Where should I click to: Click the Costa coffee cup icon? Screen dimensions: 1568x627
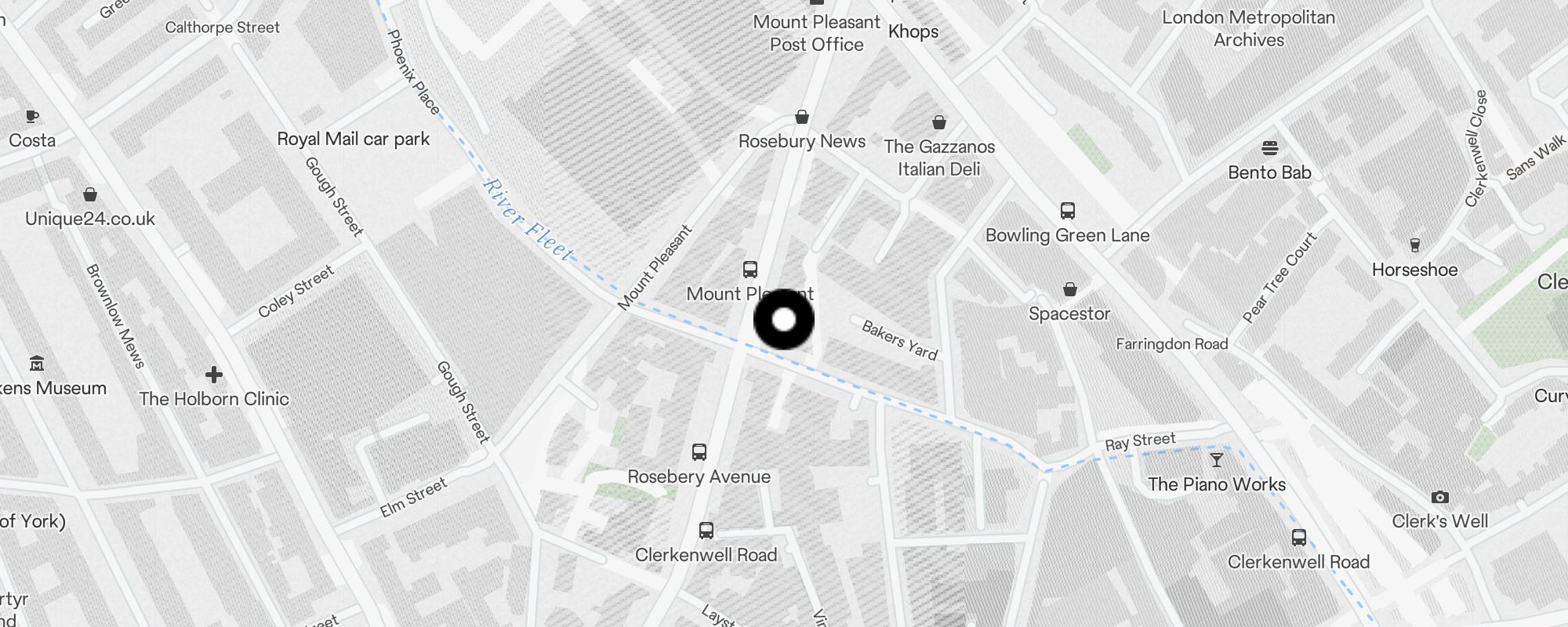(x=31, y=117)
